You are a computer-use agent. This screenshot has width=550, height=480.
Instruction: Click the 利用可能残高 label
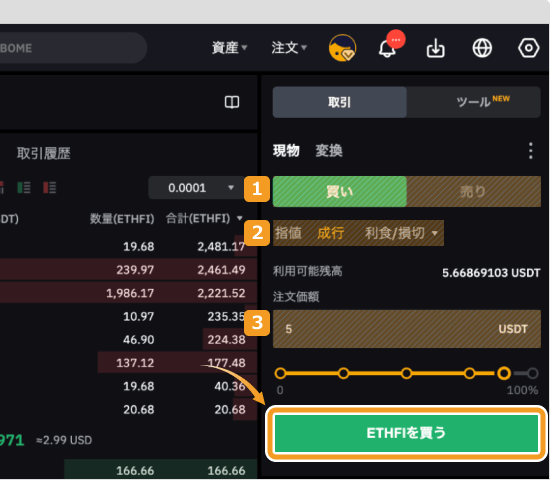[307, 271]
